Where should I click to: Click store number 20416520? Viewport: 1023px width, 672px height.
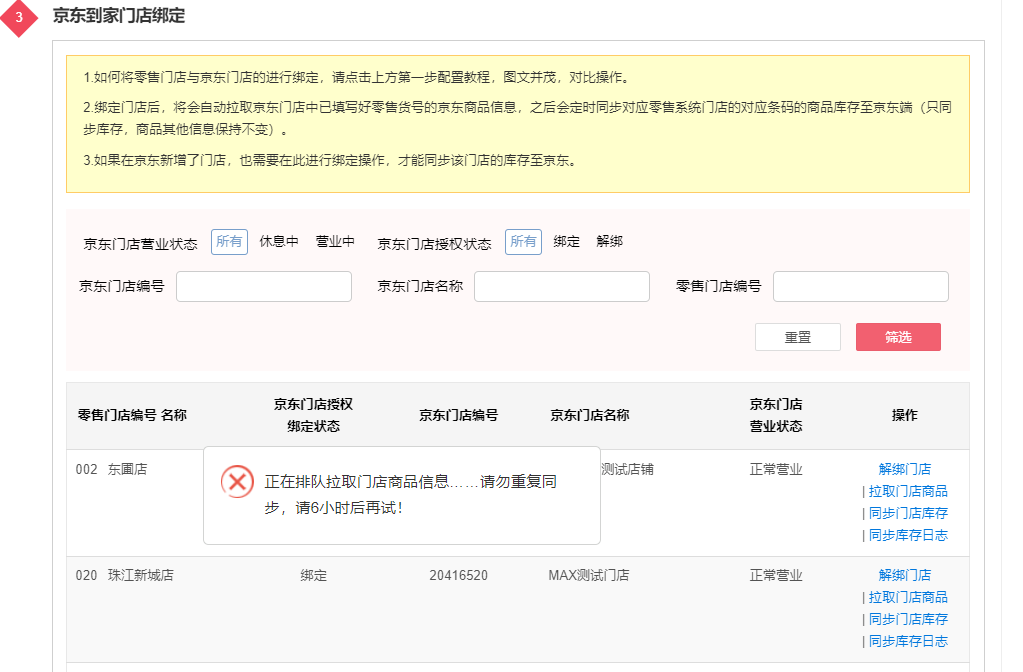459,575
